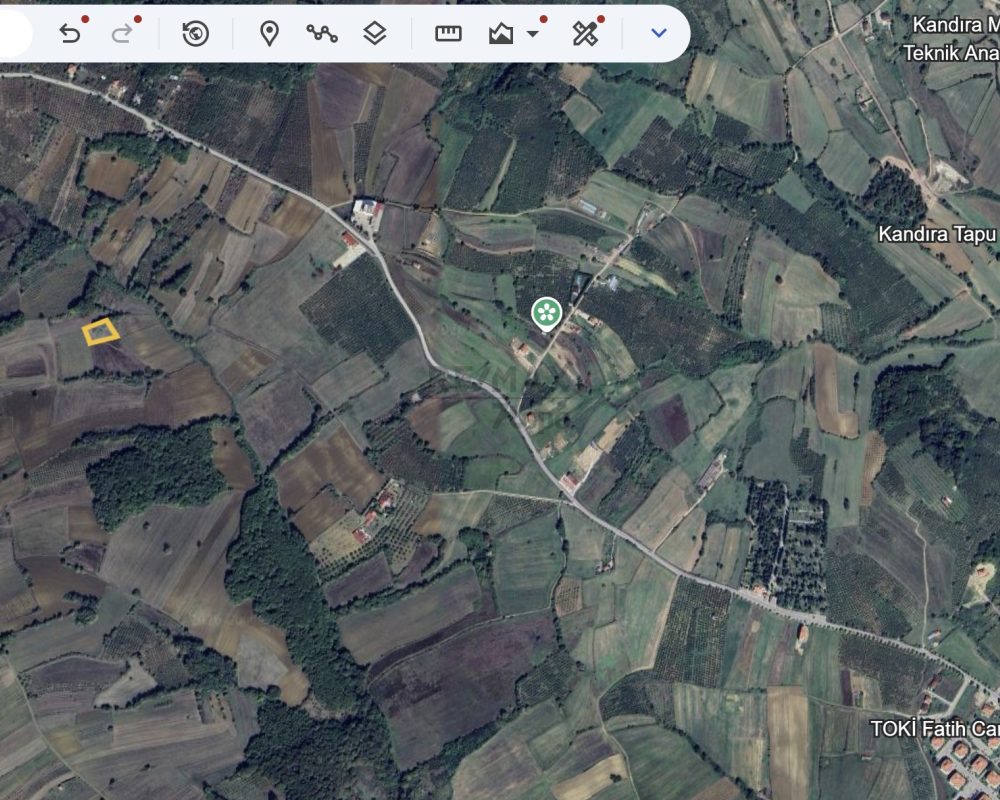Click the Teknik Ana map label
Viewport: 1000px width, 800px height.
(951, 53)
